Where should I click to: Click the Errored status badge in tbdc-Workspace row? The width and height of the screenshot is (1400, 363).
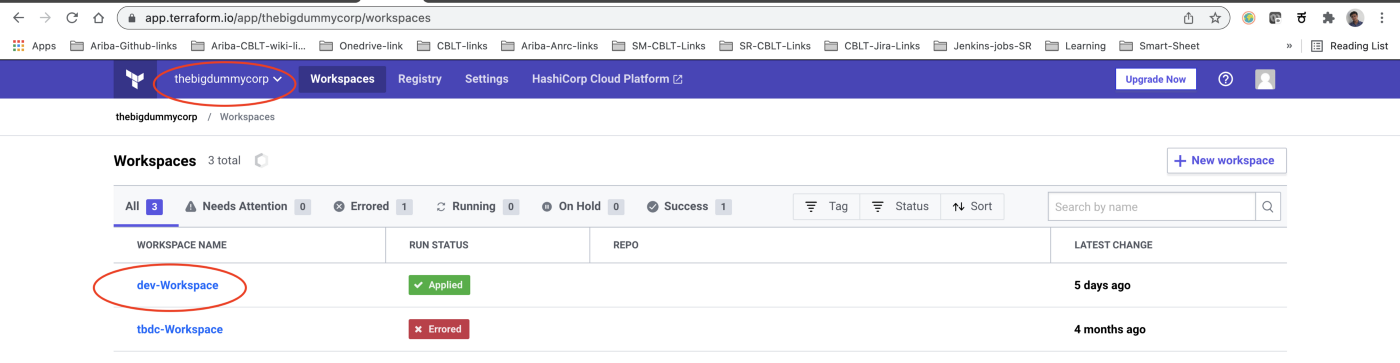(439, 329)
